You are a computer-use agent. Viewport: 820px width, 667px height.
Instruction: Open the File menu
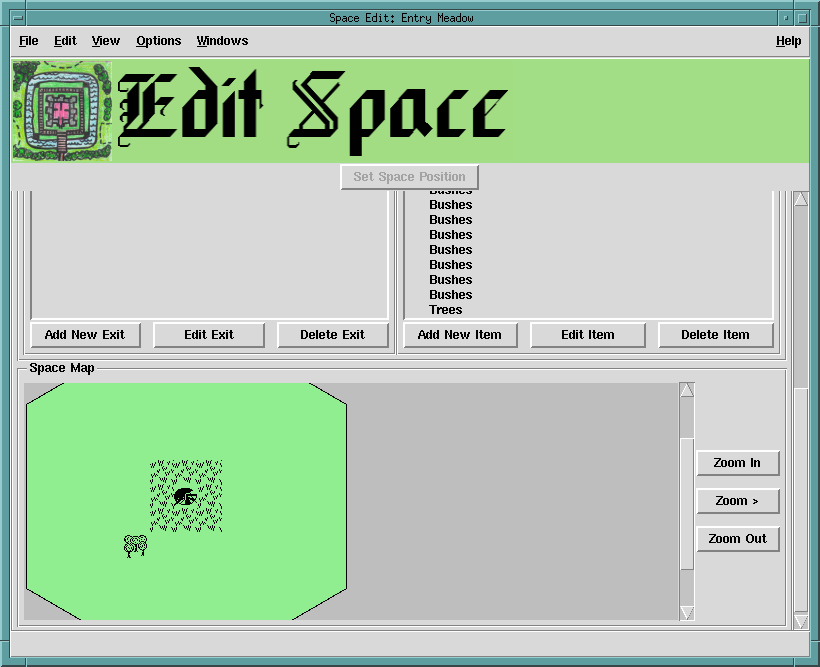click(29, 41)
